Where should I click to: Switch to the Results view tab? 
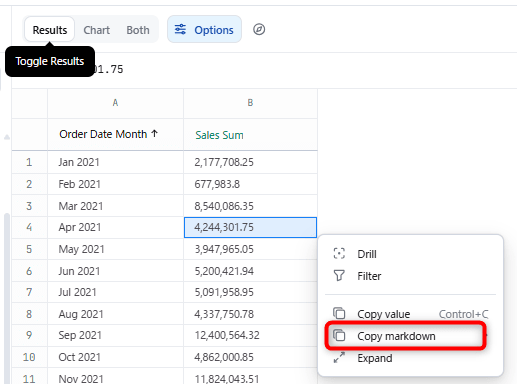click(50, 30)
